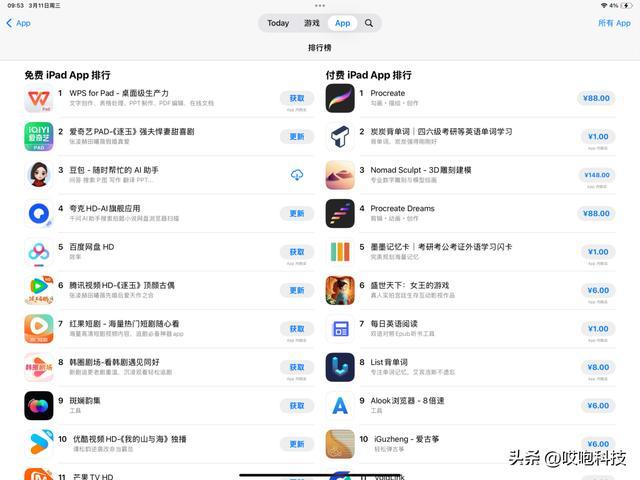Open the iGuzheng 爱古筝 app icon
Screen dimensions: 640x480
click(x=340, y=444)
